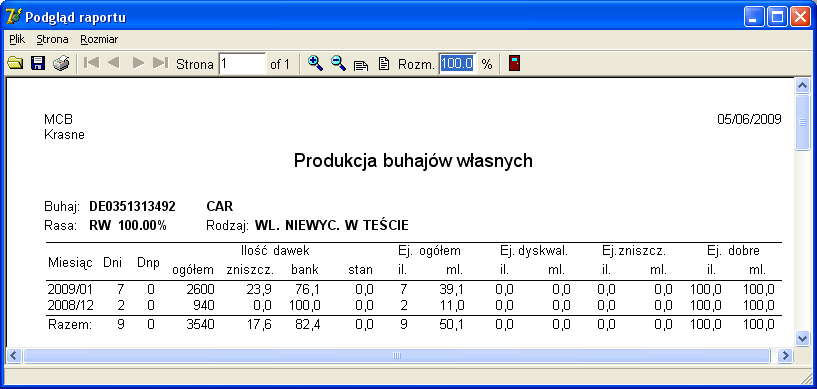The image size is (817, 389).
Task: Click horizontal scrollbar right arrow
Action: [785, 356]
